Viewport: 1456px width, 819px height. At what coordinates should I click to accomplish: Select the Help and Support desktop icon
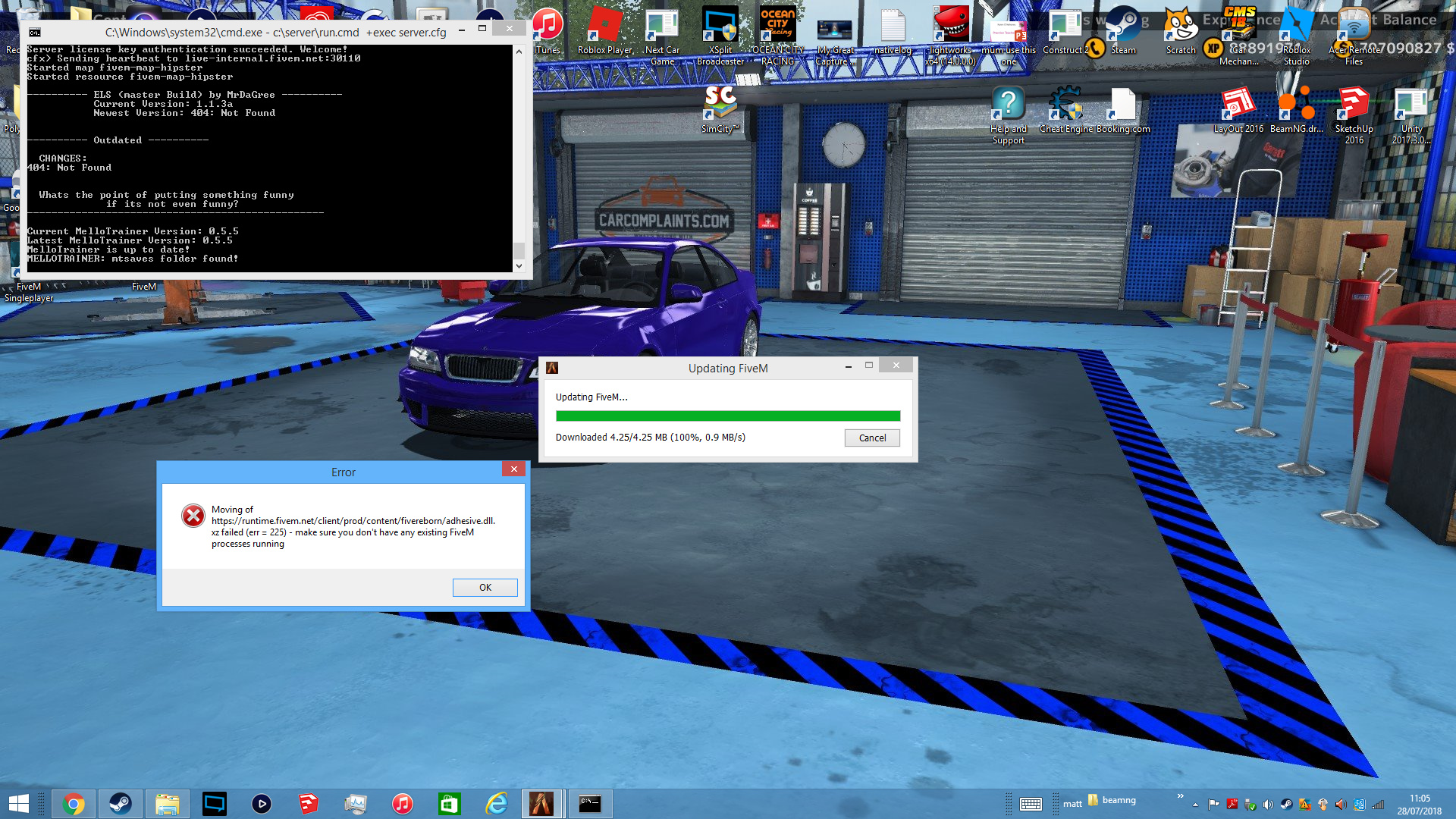pos(1008,115)
